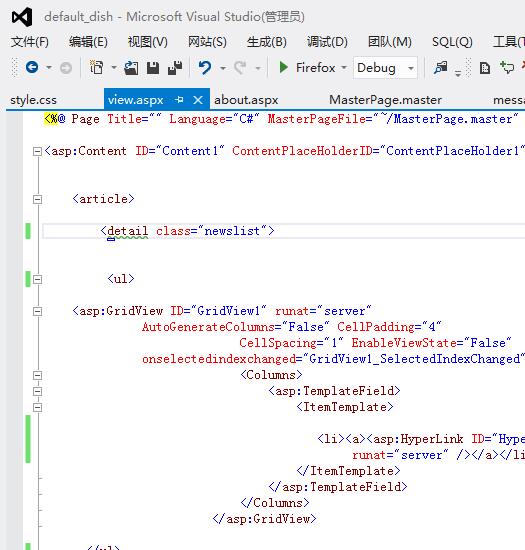
Task: Undo the last edit
Action: pyautogui.click(x=205, y=67)
